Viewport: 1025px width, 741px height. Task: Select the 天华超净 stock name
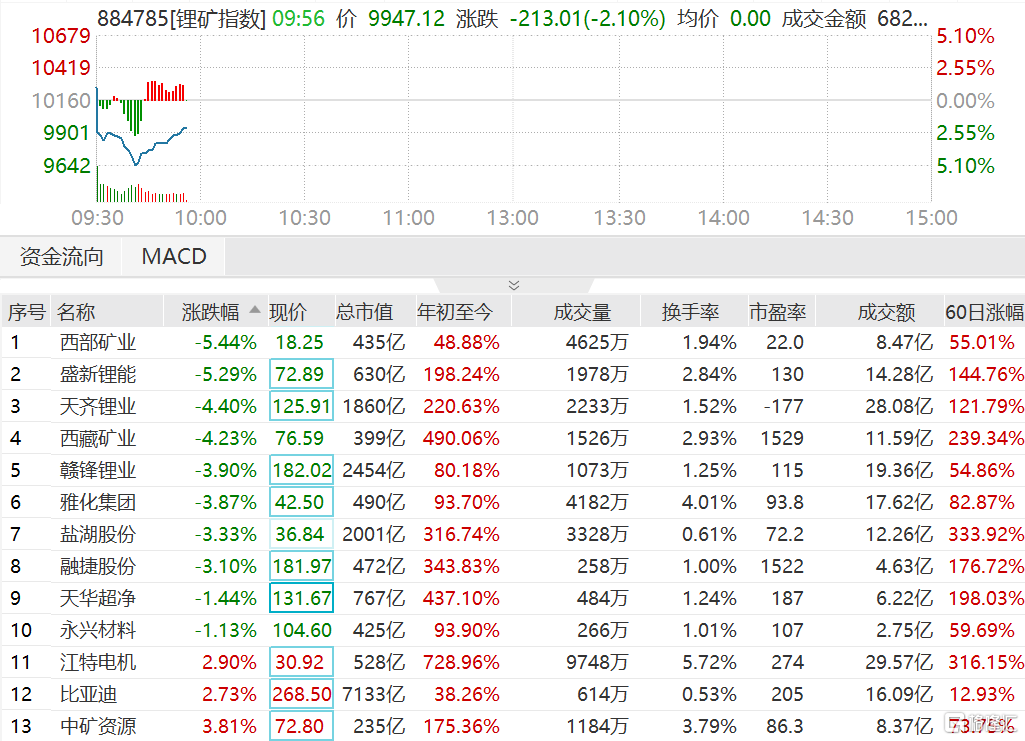pos(98,599)
